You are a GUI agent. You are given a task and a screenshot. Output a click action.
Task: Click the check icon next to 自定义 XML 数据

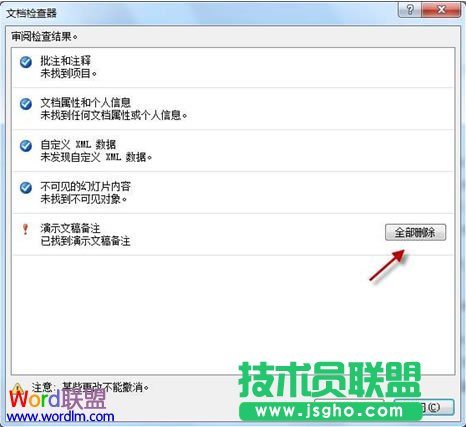click(x=26, y=146)
